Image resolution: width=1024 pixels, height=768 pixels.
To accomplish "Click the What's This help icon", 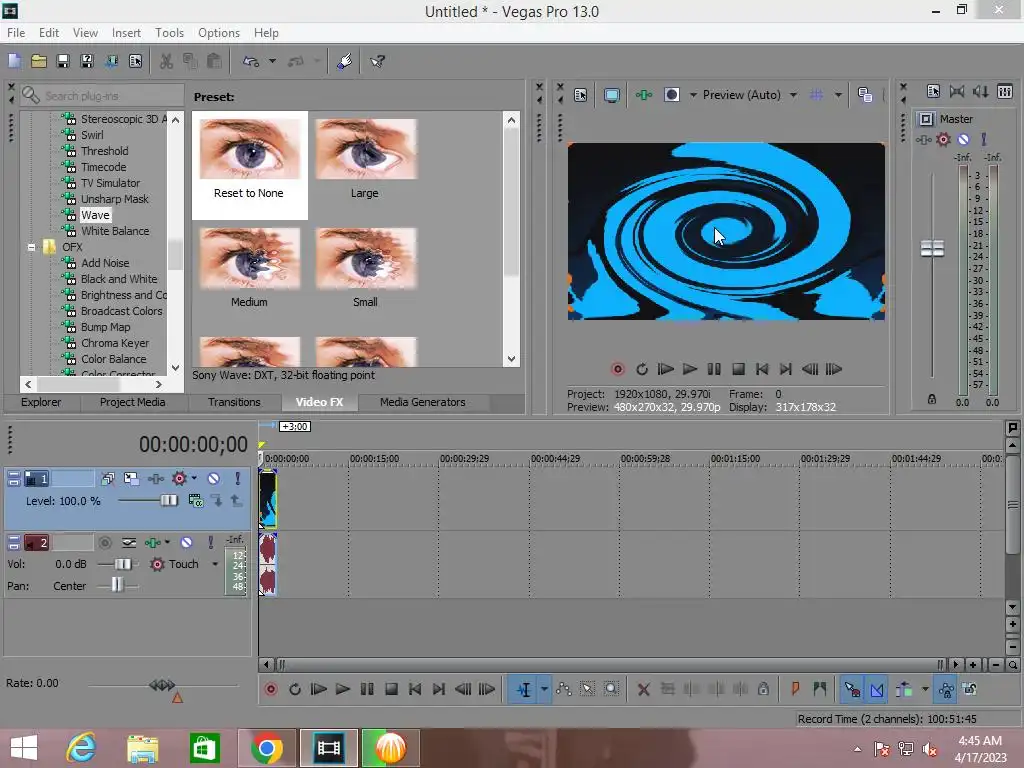I will pos(377,61).
